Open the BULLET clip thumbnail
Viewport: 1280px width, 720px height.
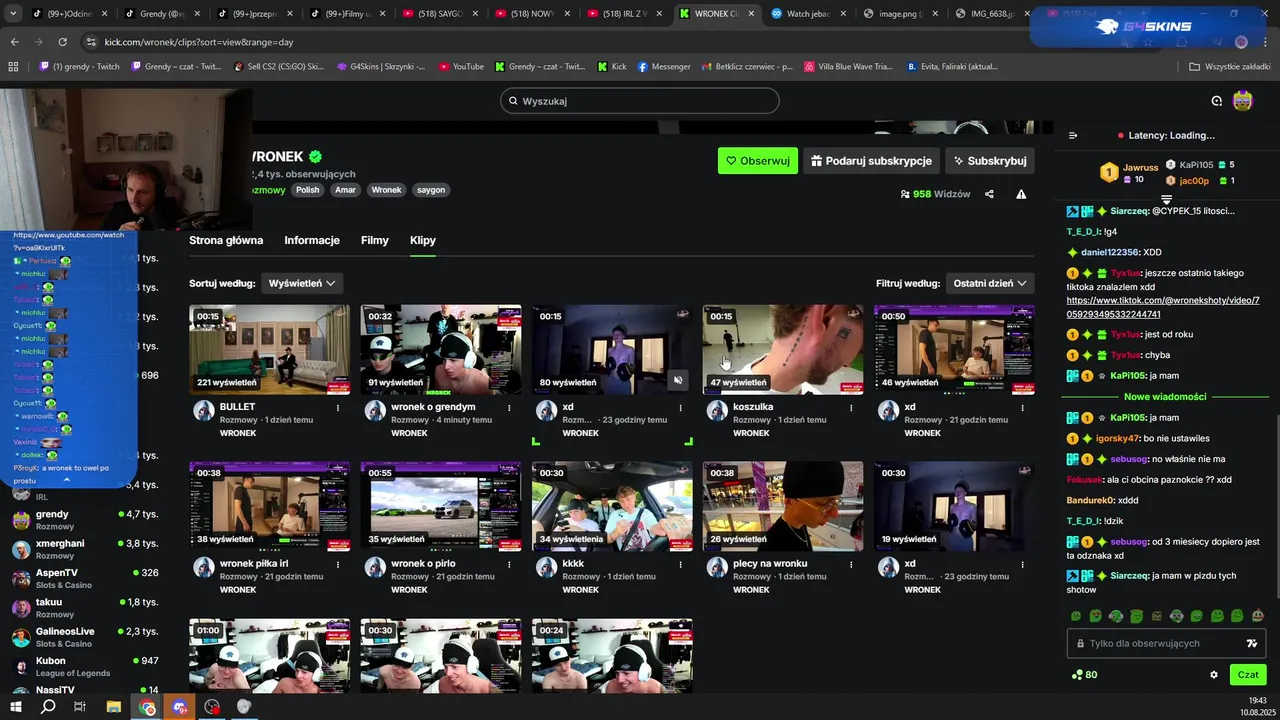pos(270,350)
